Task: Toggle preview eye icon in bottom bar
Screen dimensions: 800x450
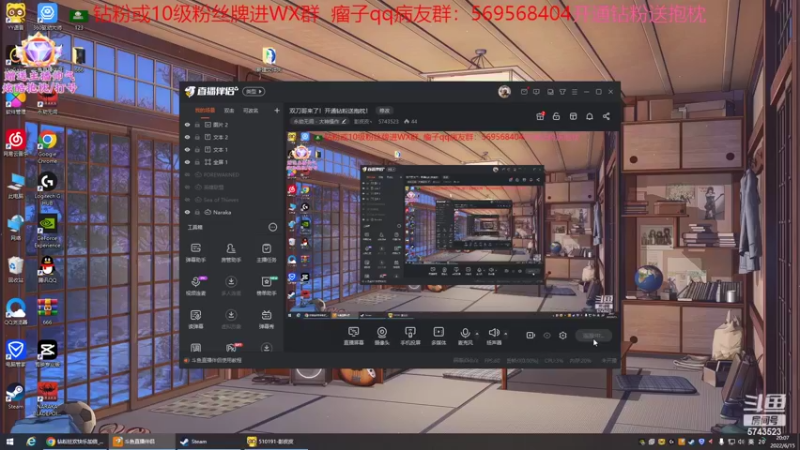Action: 547,335
